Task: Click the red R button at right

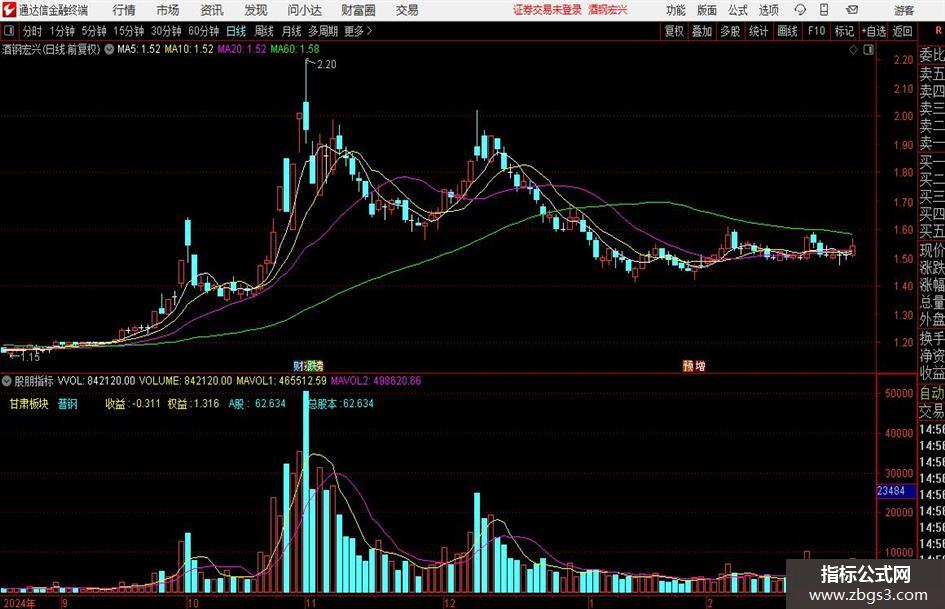Action: (938, 30)
